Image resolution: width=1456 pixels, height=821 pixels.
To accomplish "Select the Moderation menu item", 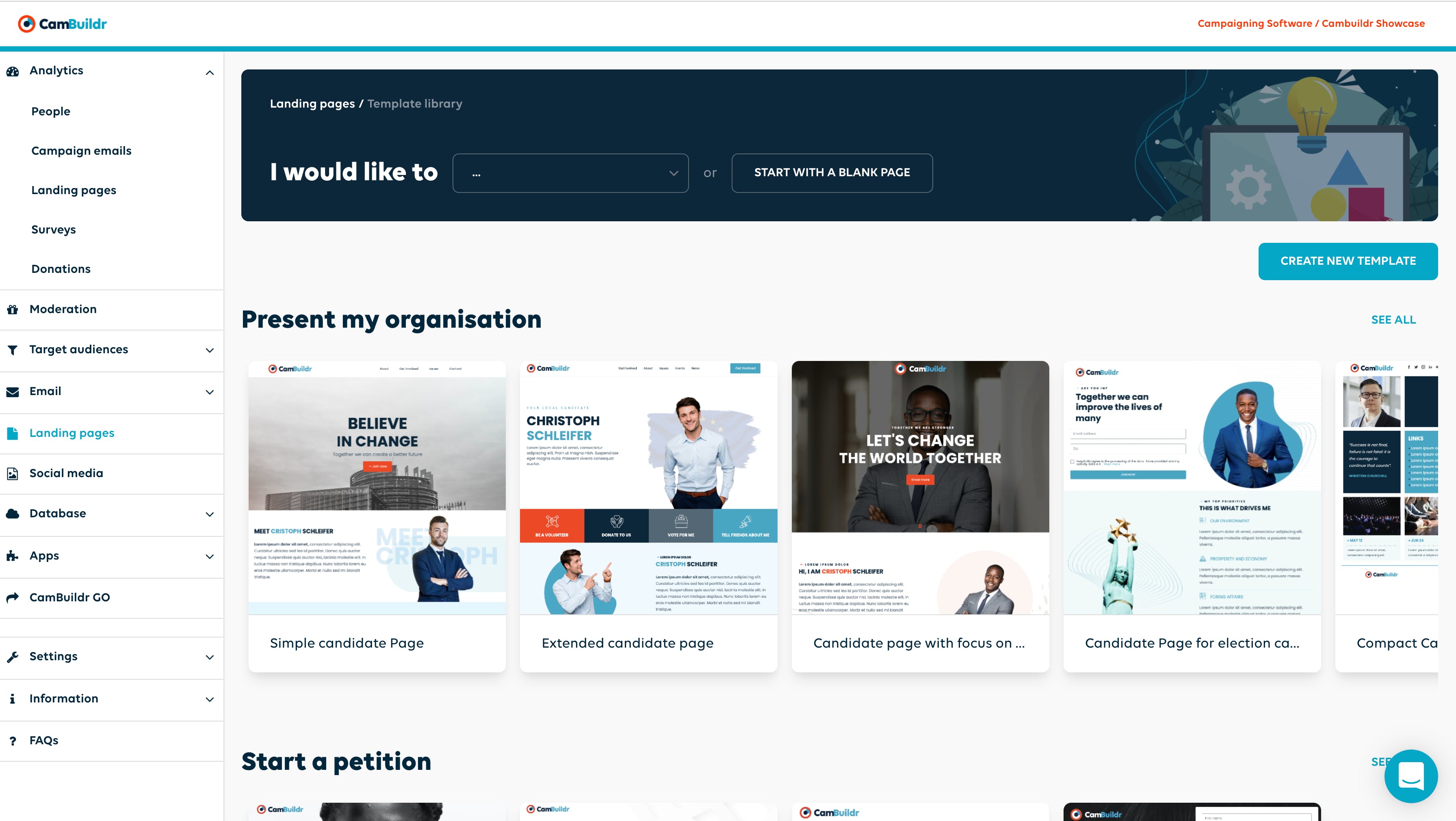I will pos(112,310).
